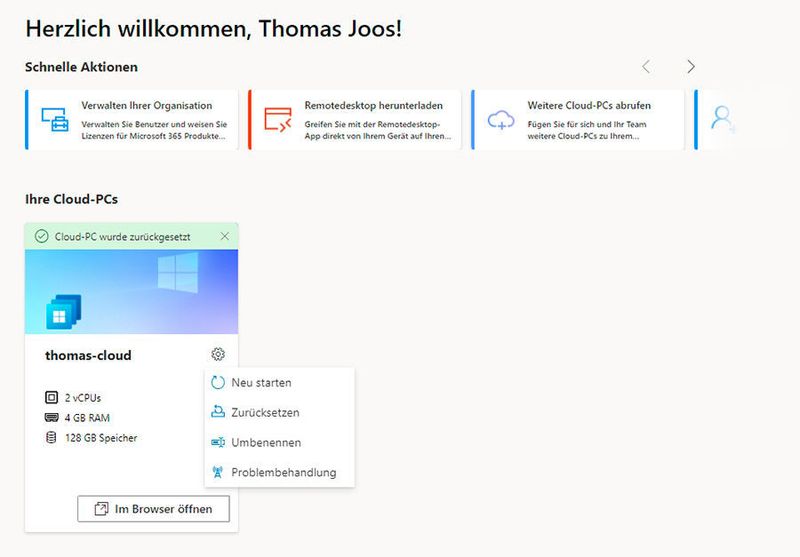Image resolution: width=800 pixels, height=557 pixels.
Task: Click the partially visible add user icon
Action: pyautogui.click(x=722, y=120)
